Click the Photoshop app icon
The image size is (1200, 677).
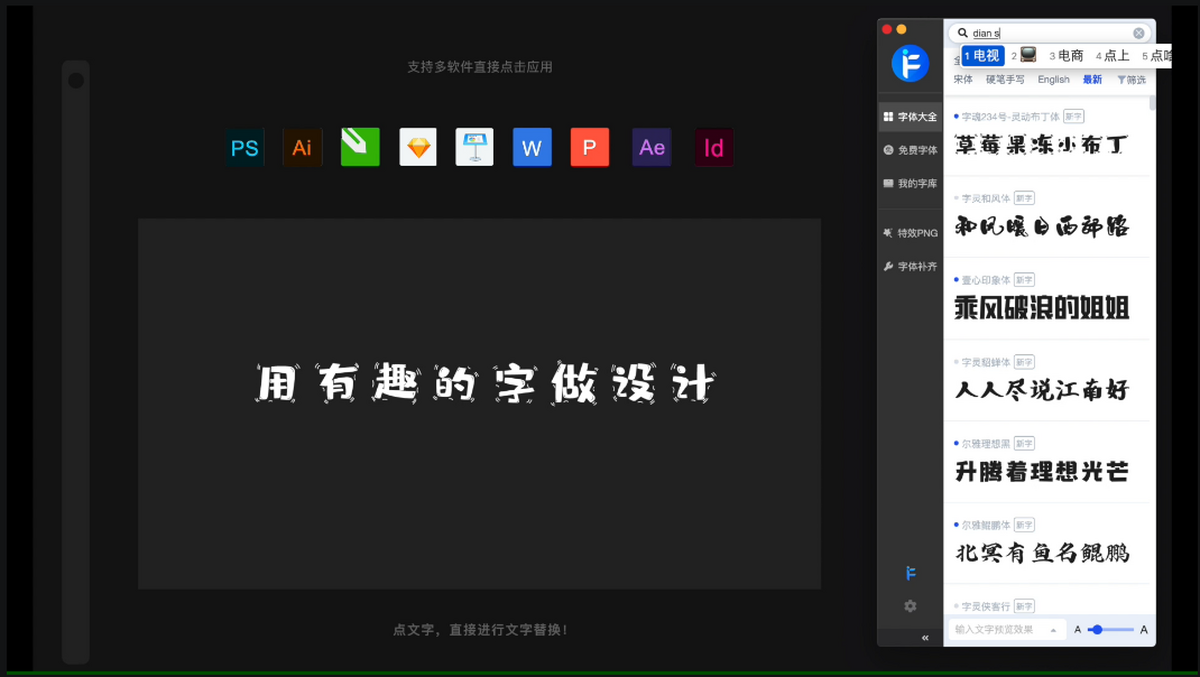[x=244, y=147]
